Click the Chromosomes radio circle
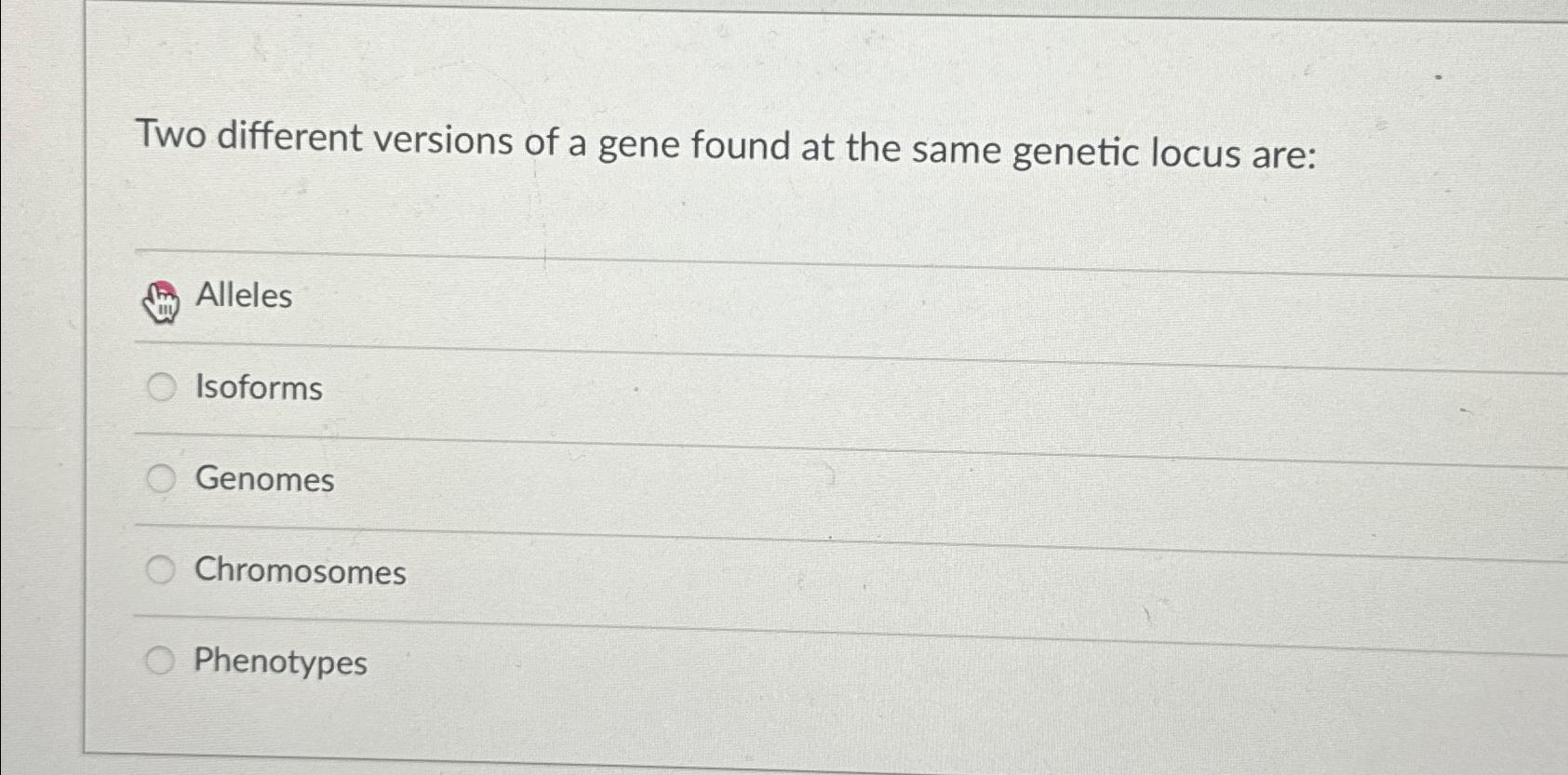The image size is (1568, 775). (x=164, y=568)
